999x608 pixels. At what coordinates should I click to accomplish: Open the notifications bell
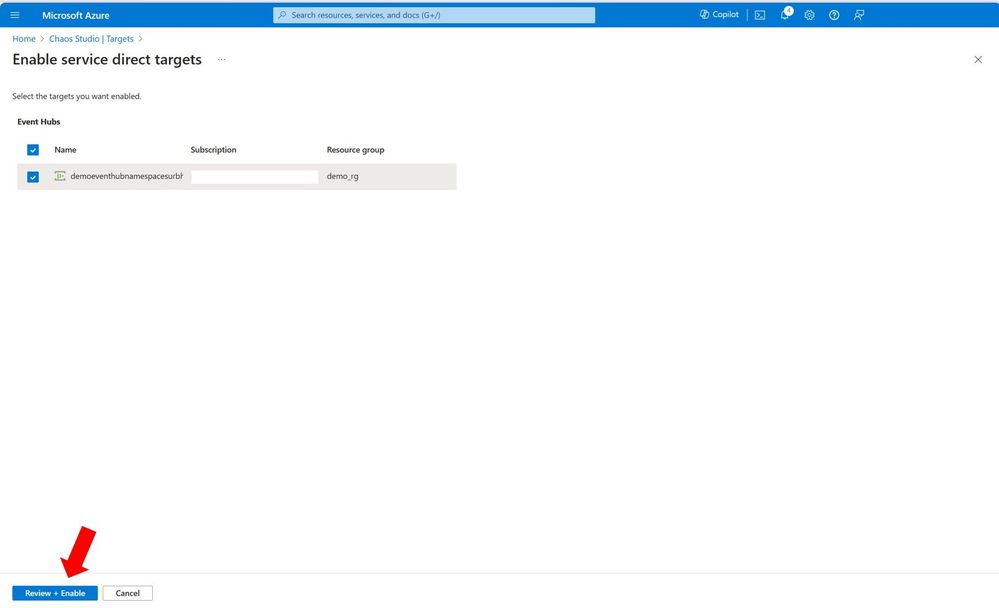786,14
